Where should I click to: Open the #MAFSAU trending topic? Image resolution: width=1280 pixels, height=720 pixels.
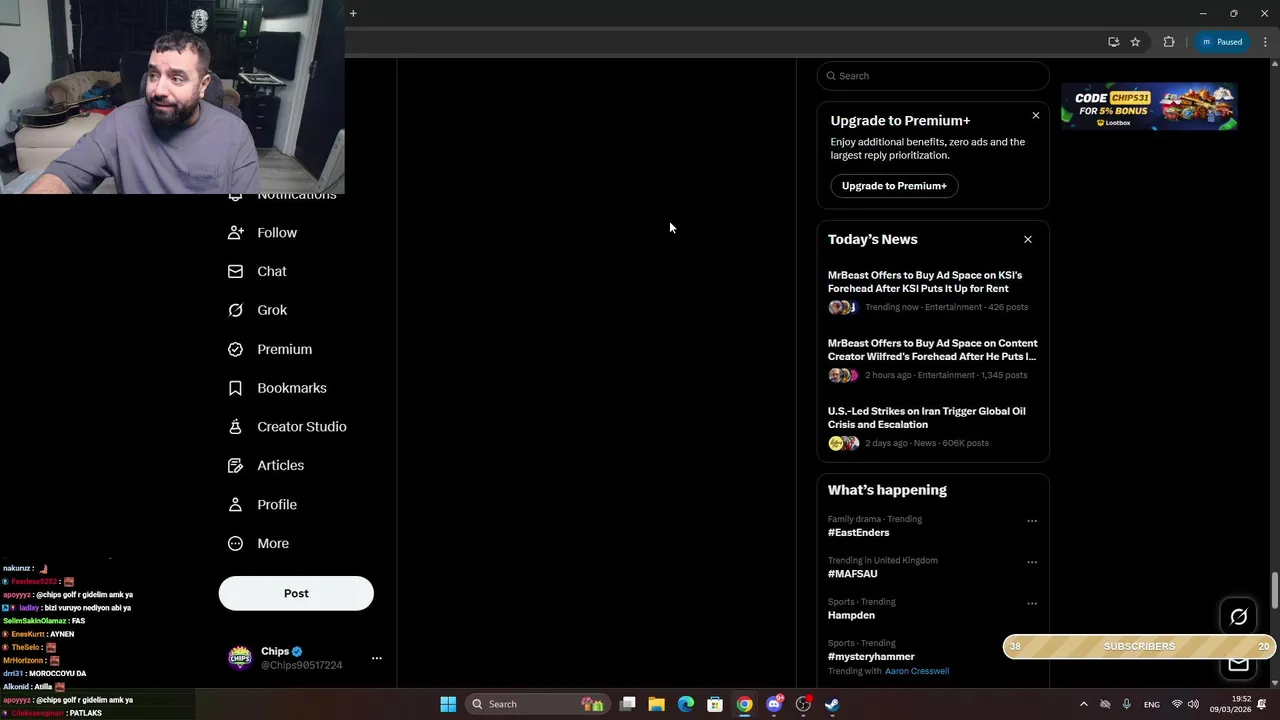tap(852, 574)
